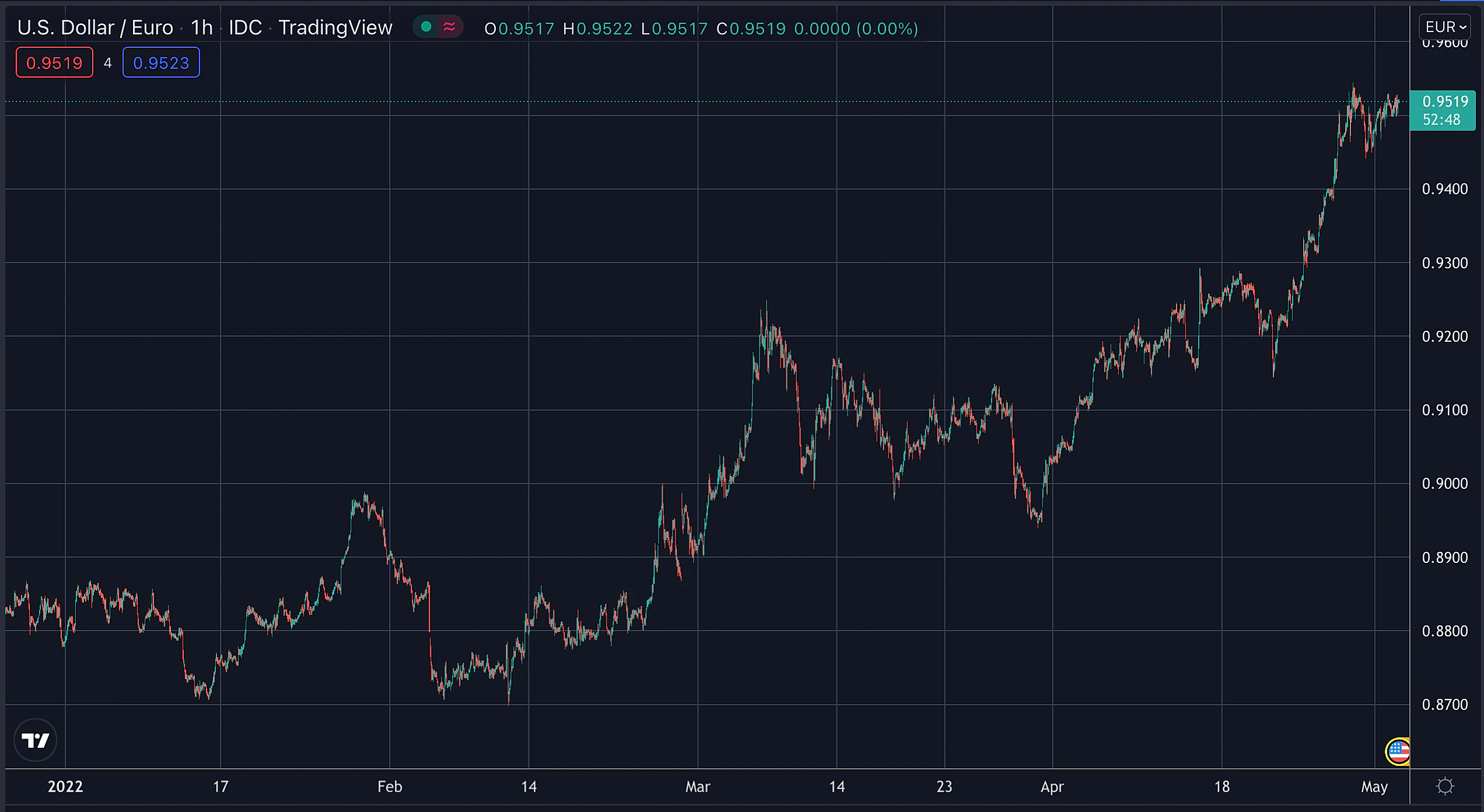
Task: Click the low value L0.9517 in header
Action: pyautogui.click(x=674, y=29)
